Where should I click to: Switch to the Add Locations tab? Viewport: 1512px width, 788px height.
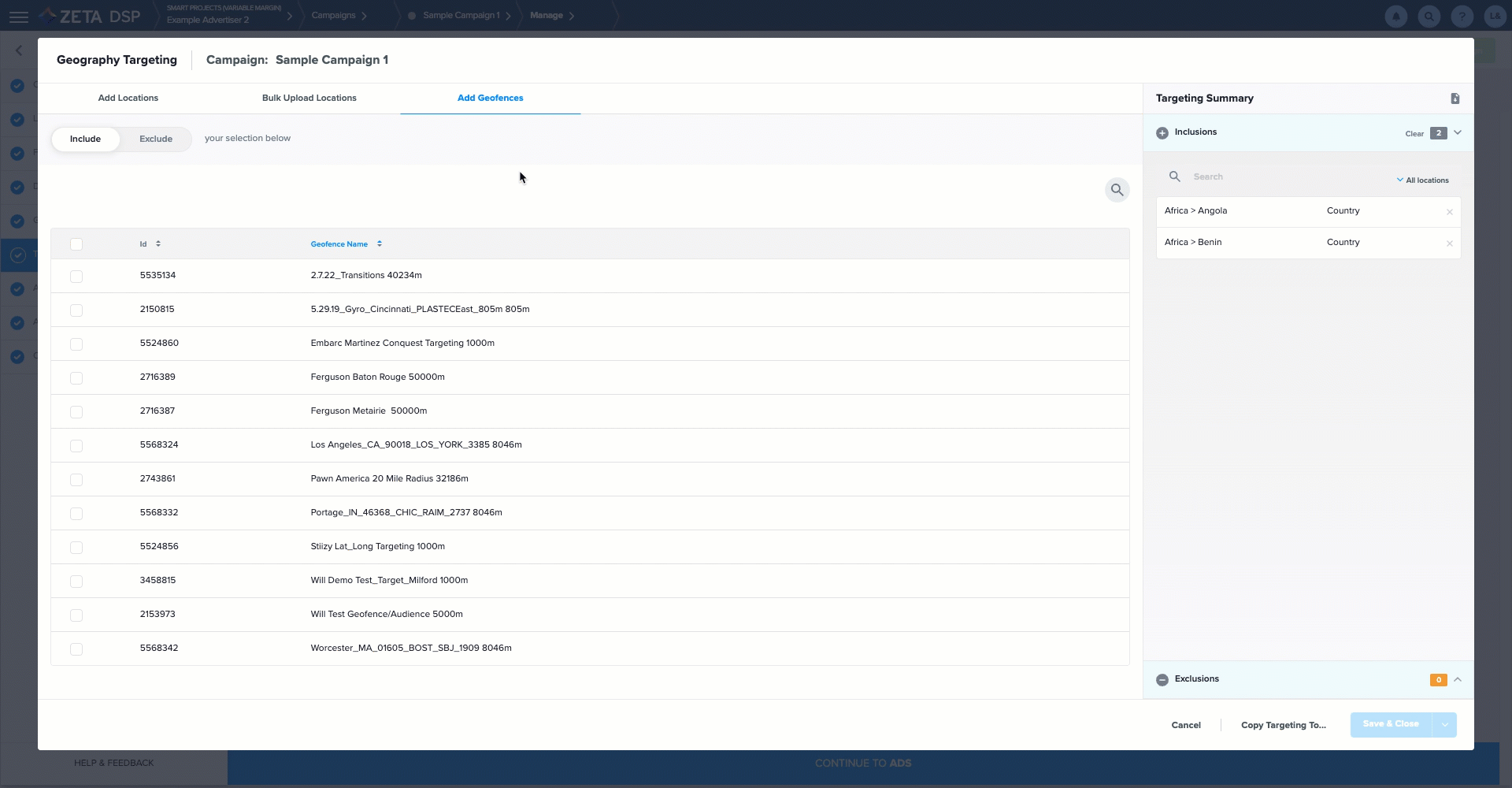[x=128, y=98]
